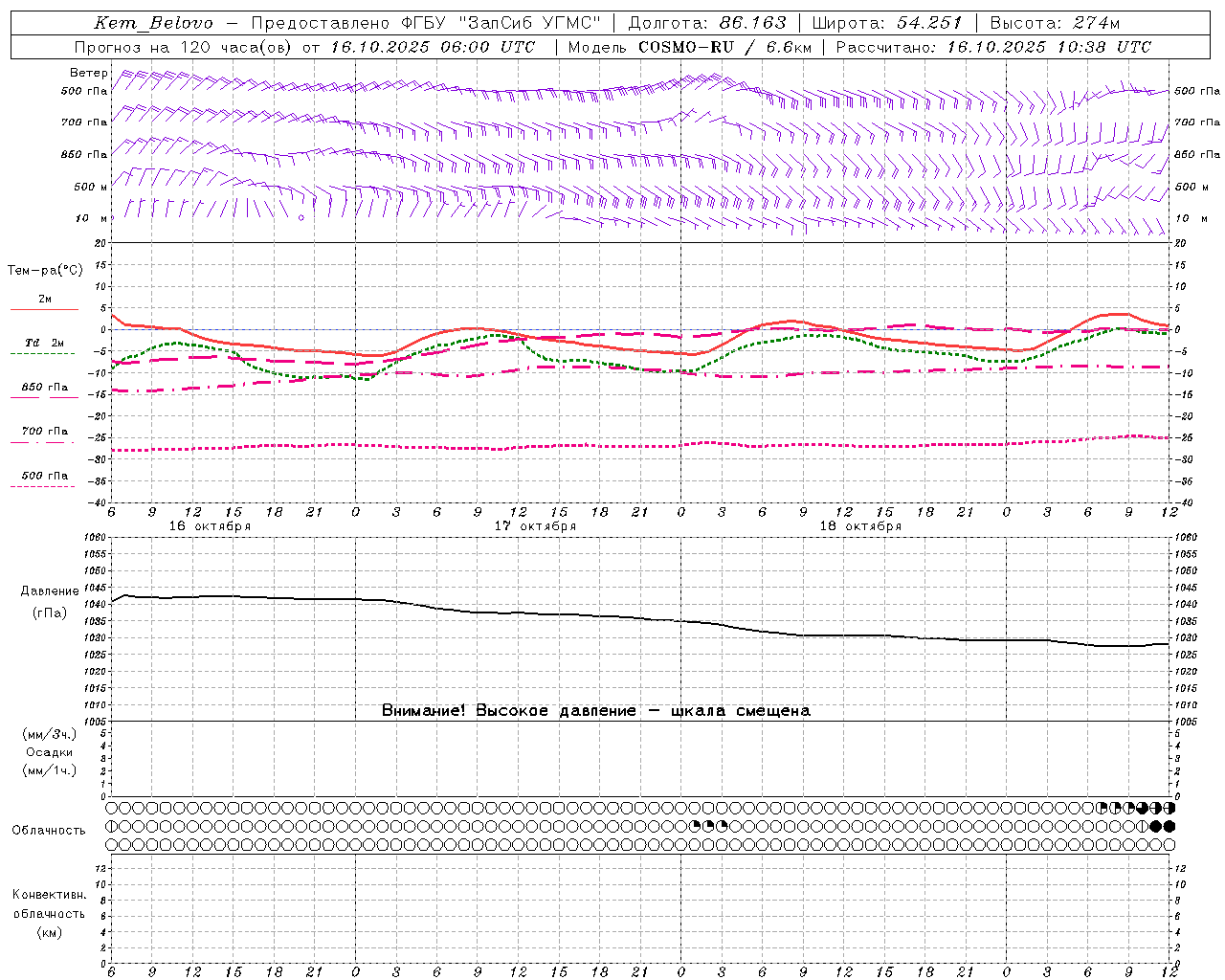Click the "(мм/3ч.)" precipitation unit label
1225x980 pixels.
(x=50, y=734)
